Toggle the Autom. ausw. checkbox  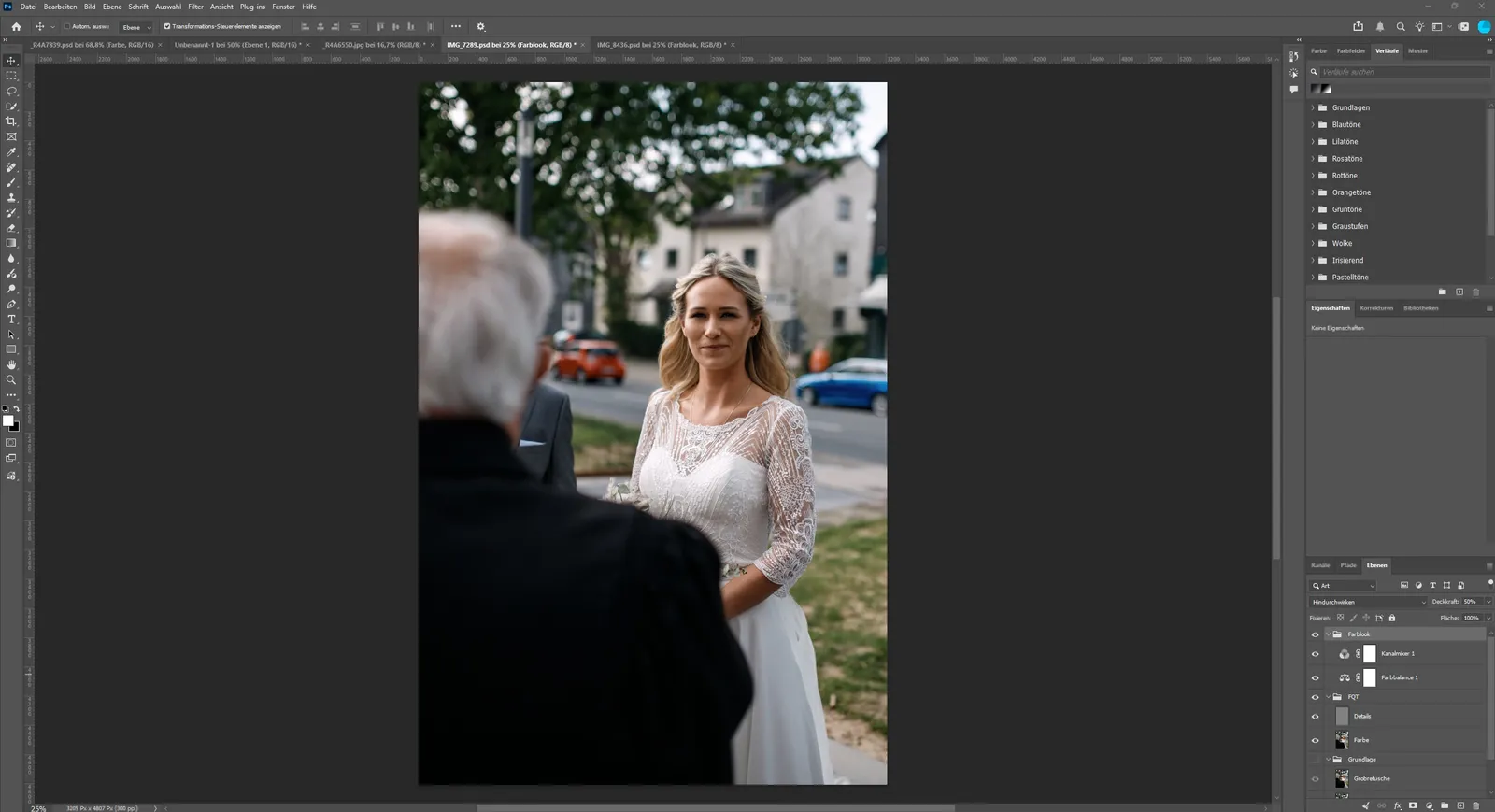pos(67,27)
